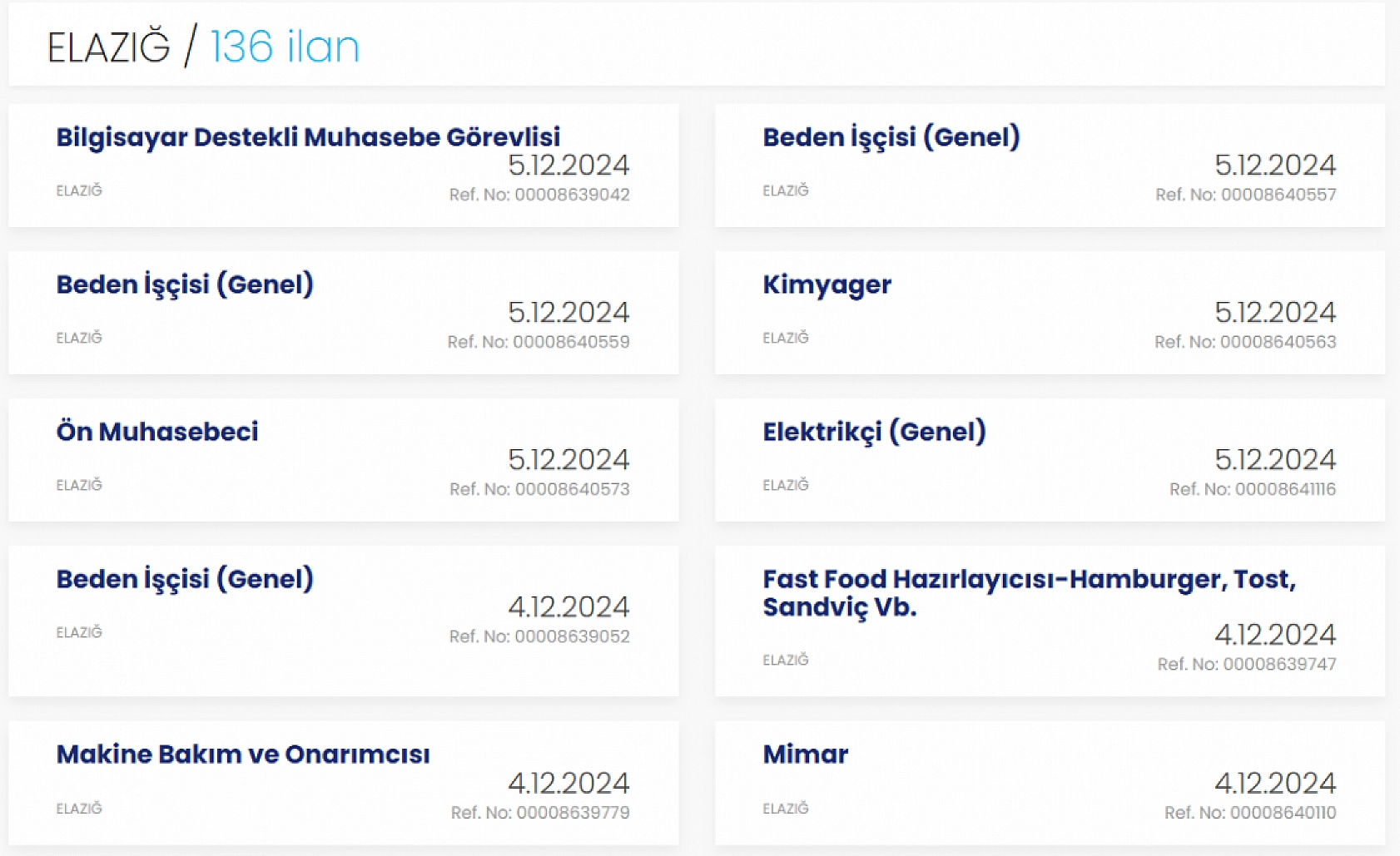Click the date on the Mimar card
Image resolution: width=1400 pixels, height=856 pixels.
tap(1275, 783)
